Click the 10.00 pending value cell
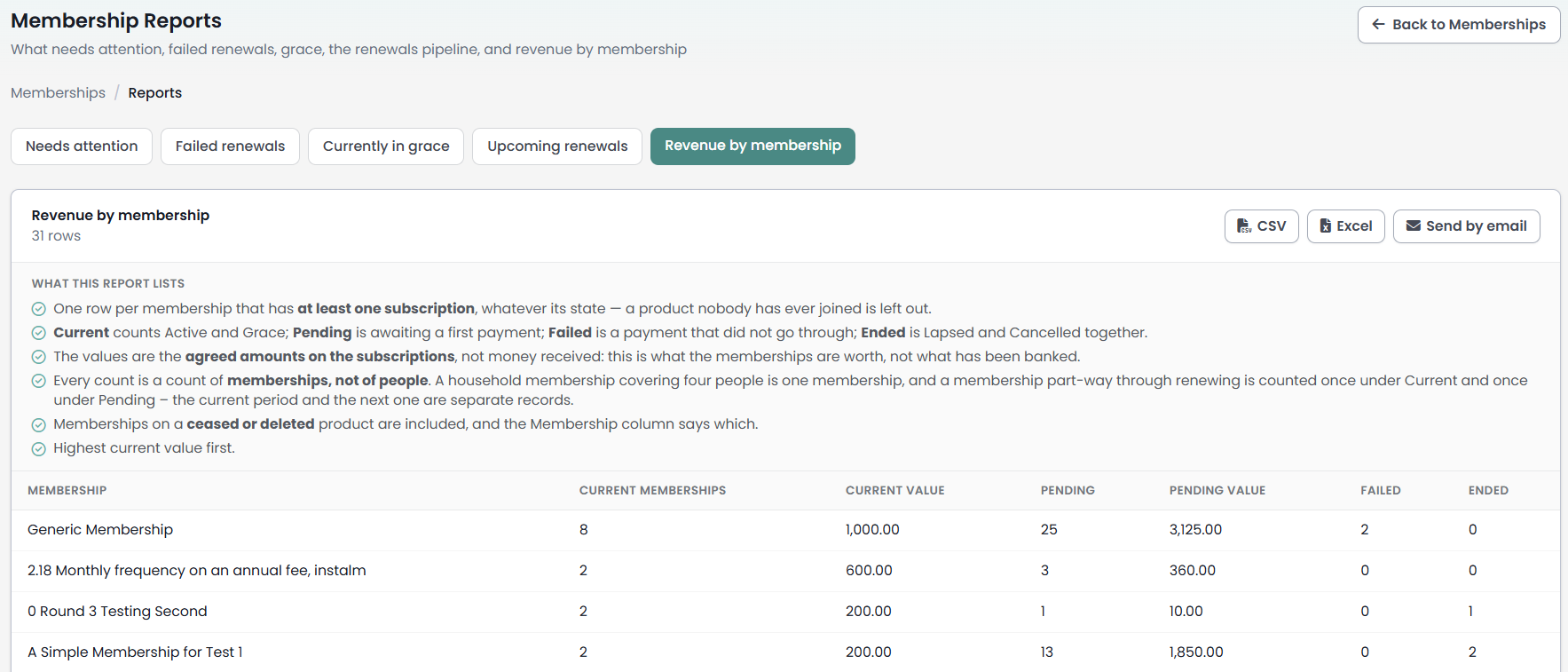Viewport: 1568px width, 672px height. (x=1186, y=612)
